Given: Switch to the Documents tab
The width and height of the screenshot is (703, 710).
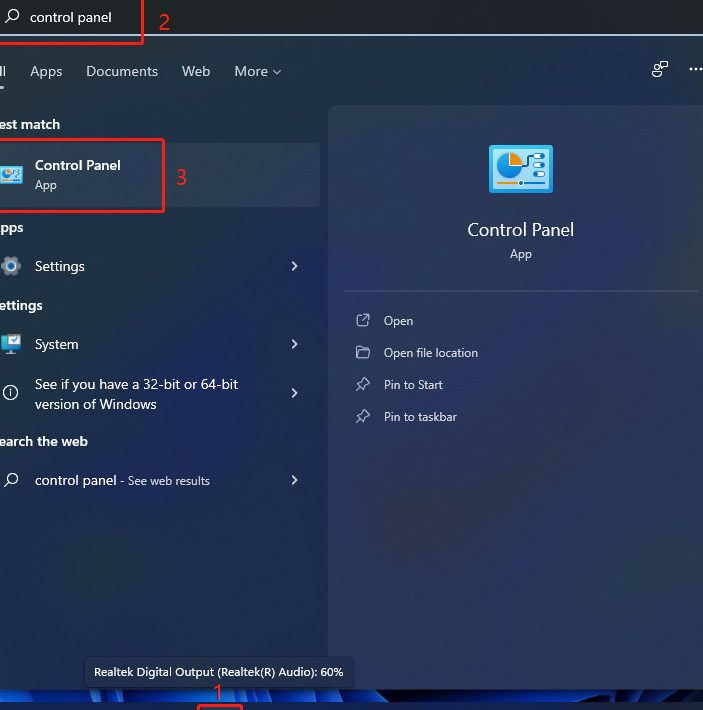Looking at the screenshot, I should (x=122, y=72).
